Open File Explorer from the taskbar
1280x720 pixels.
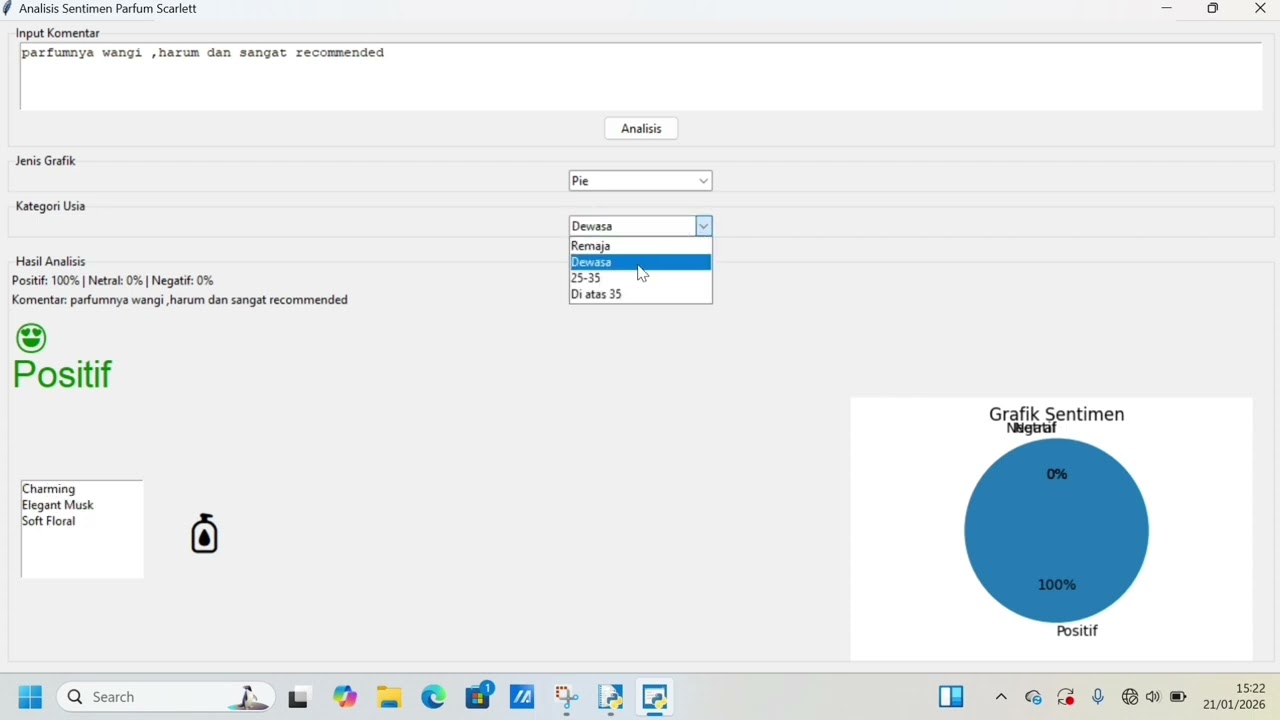click(390, 698)
